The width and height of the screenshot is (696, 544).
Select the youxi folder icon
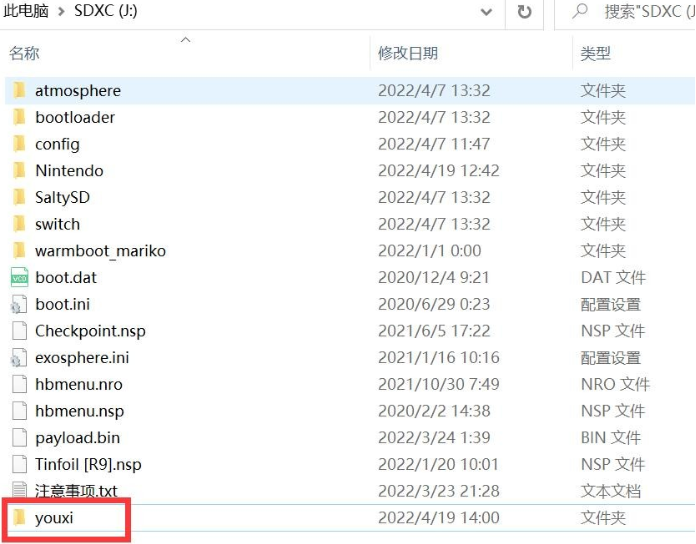(19, 518)
